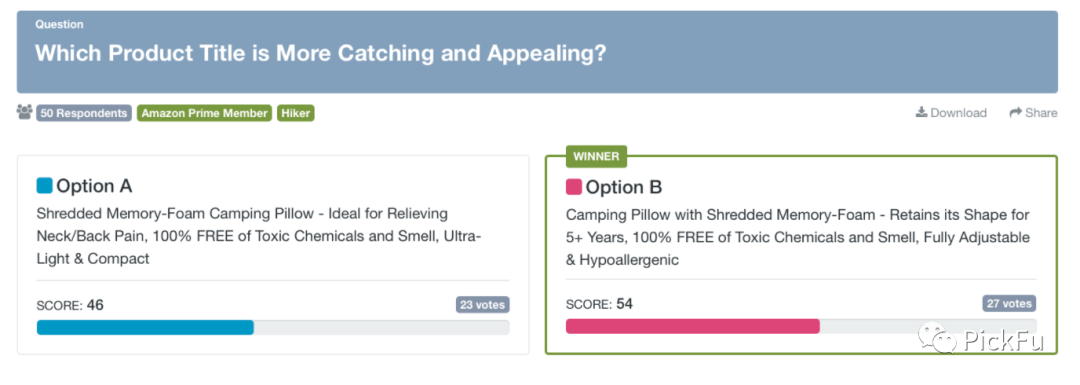Viewport: 1080px width, 385px height.
Task: Click the WINNER label on Option B
Action: pyautogui.click(x=596, y=156)
